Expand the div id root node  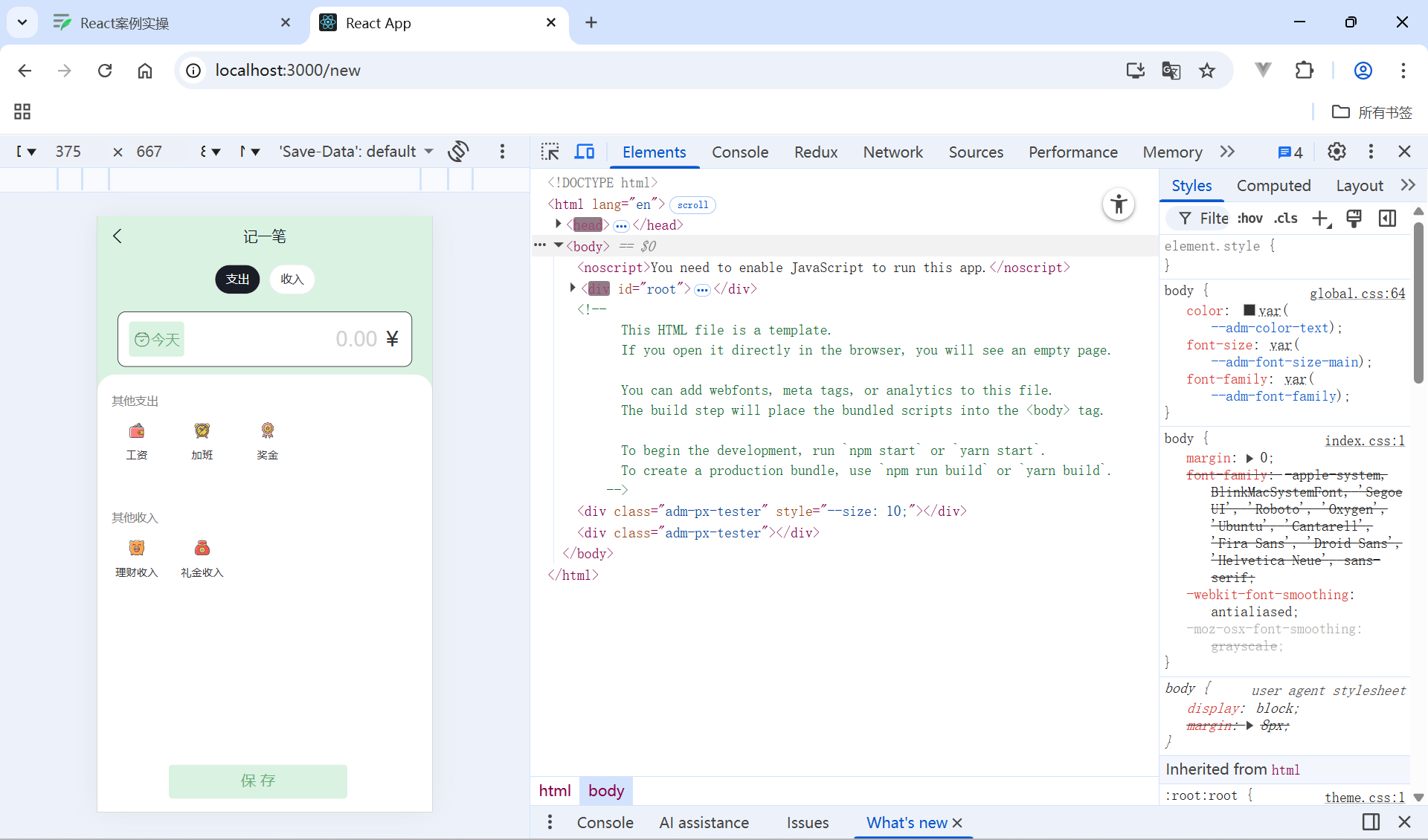(573, 288)
